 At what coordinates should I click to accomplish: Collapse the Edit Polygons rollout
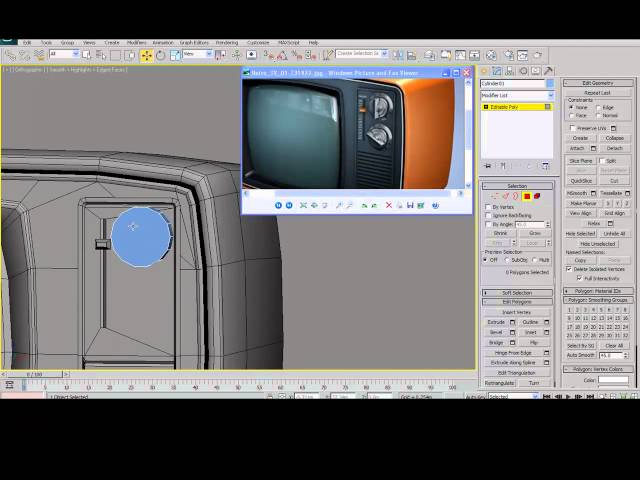coord(517,302)
